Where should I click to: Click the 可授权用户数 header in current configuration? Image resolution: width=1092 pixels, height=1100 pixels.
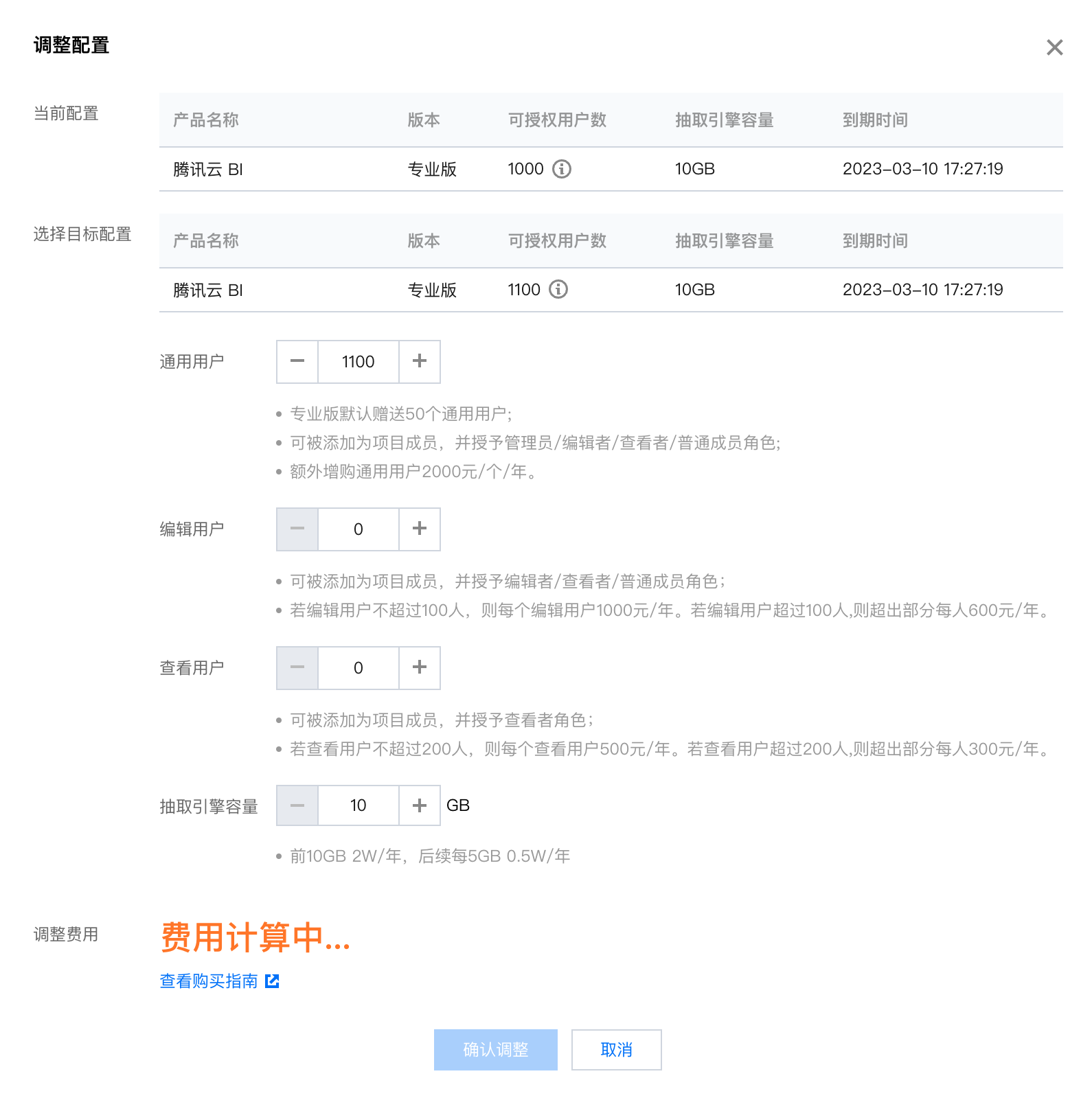point(557,120)
